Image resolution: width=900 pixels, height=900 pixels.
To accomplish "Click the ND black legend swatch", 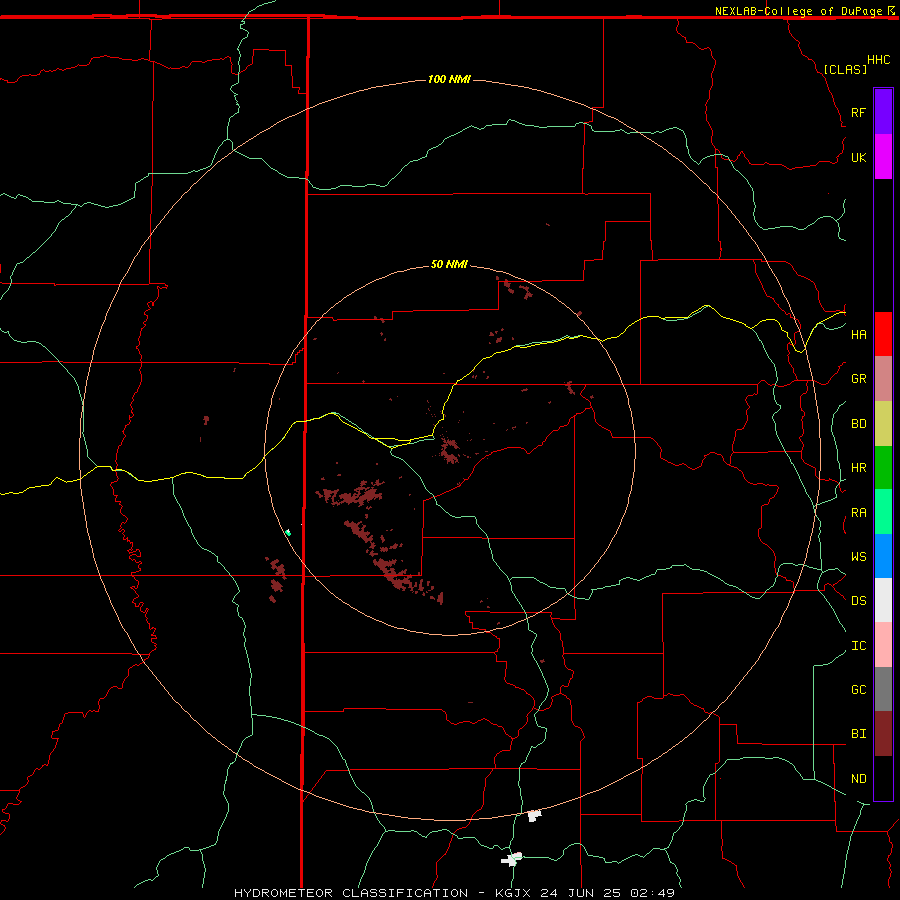I will (883, 778).
